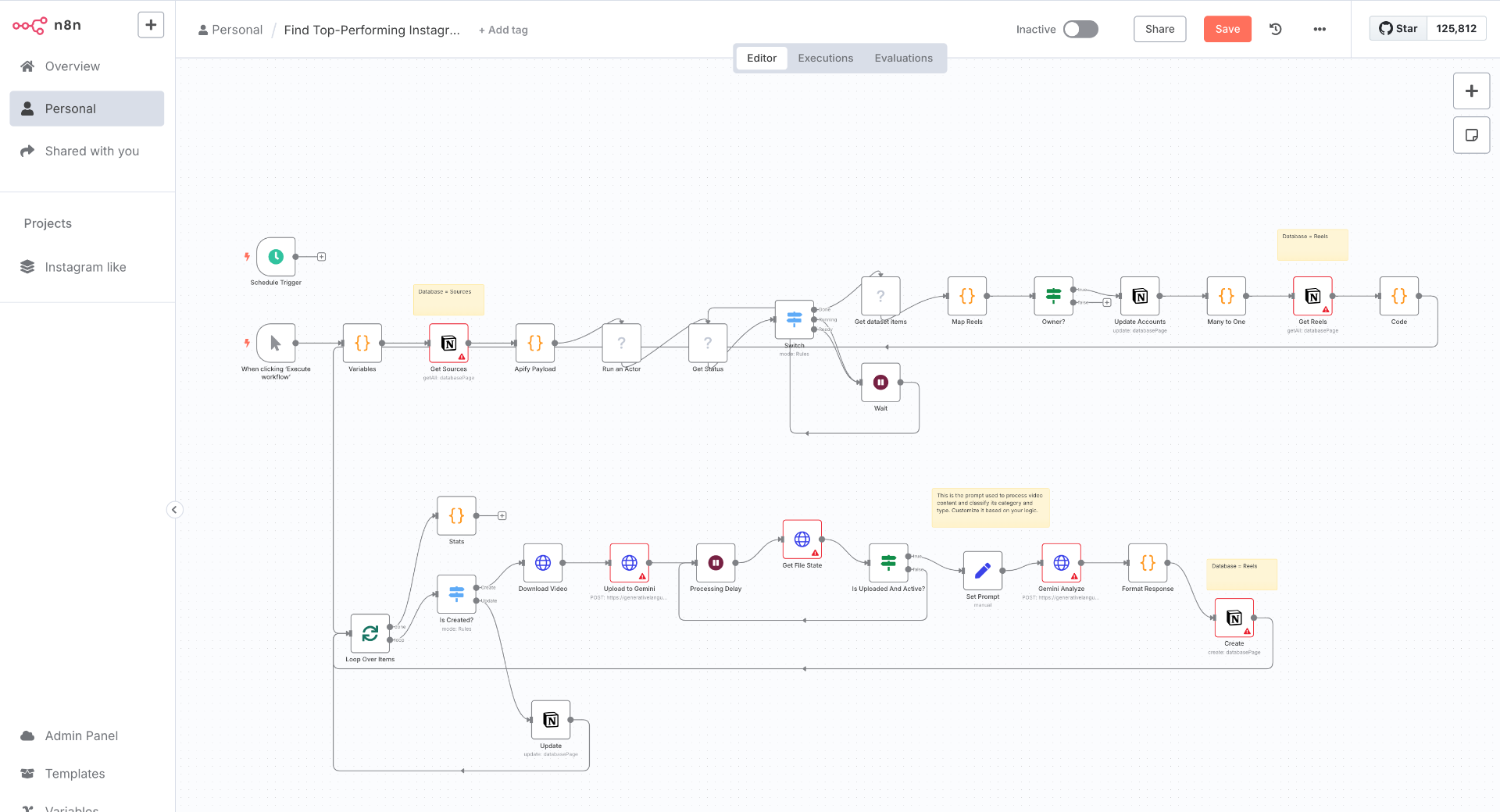Open the Owner? if node
Viewport: 1500px width, 812px height.
[1053, 296]
